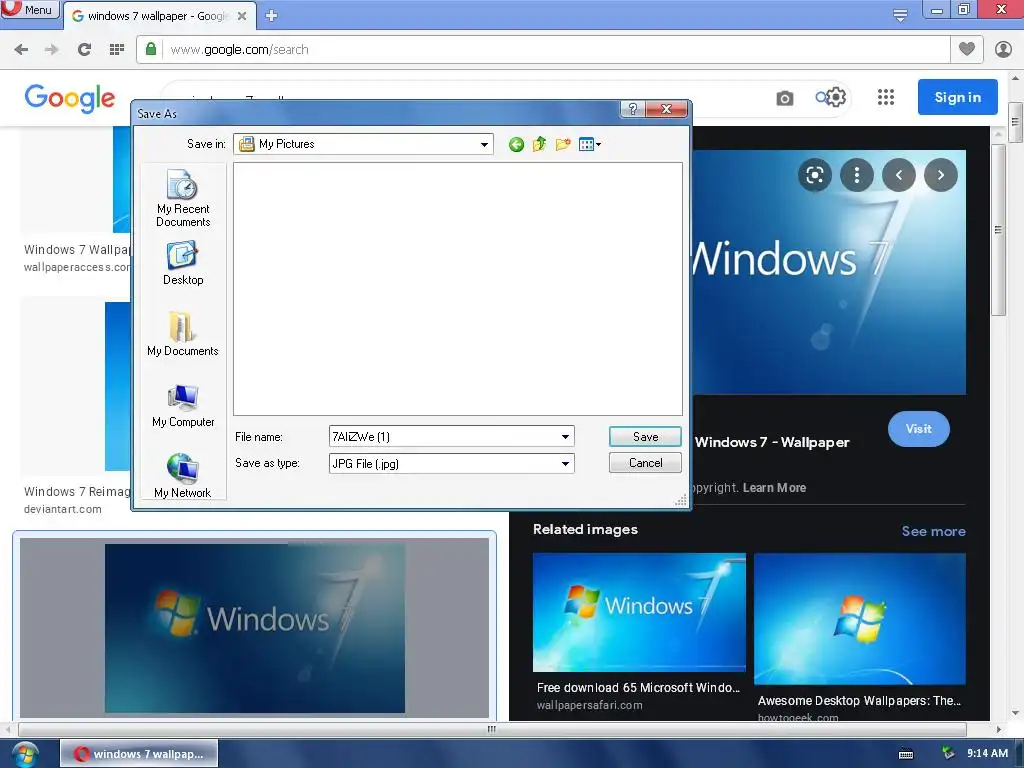Viewport: 1024px width, 768px height.
Task: Open the Opera tab menu icon
Action: (900, 16)
